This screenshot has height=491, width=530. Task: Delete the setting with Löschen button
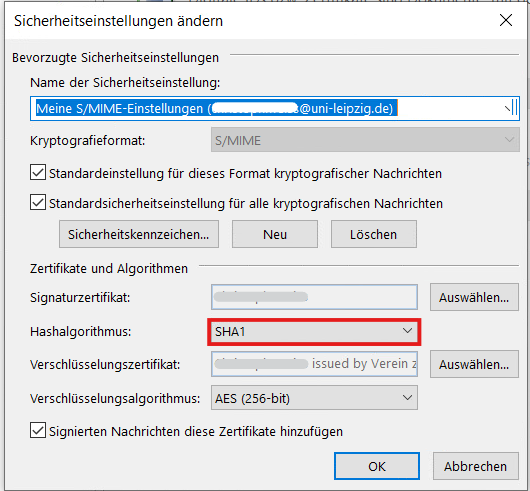[374, 234]
